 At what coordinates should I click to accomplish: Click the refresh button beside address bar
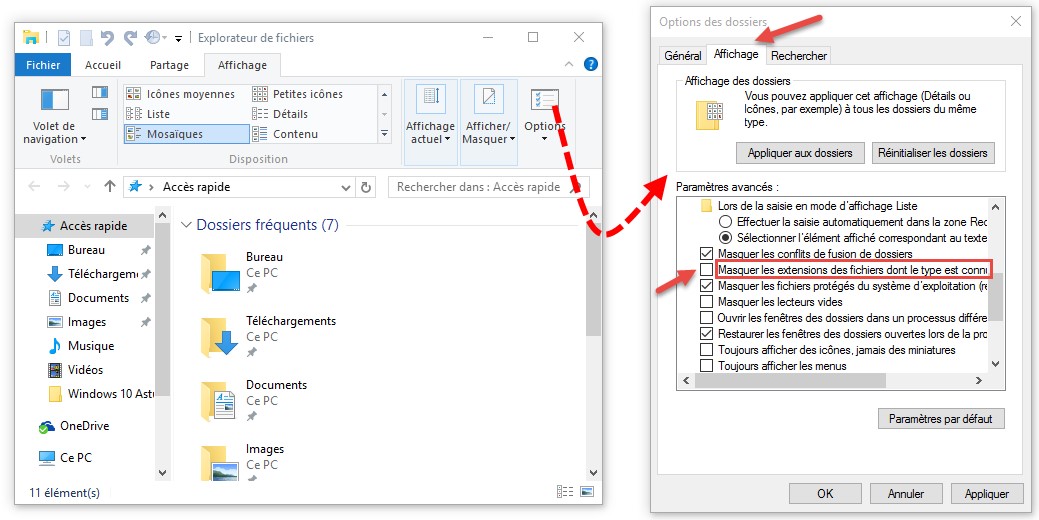(367, 187)
